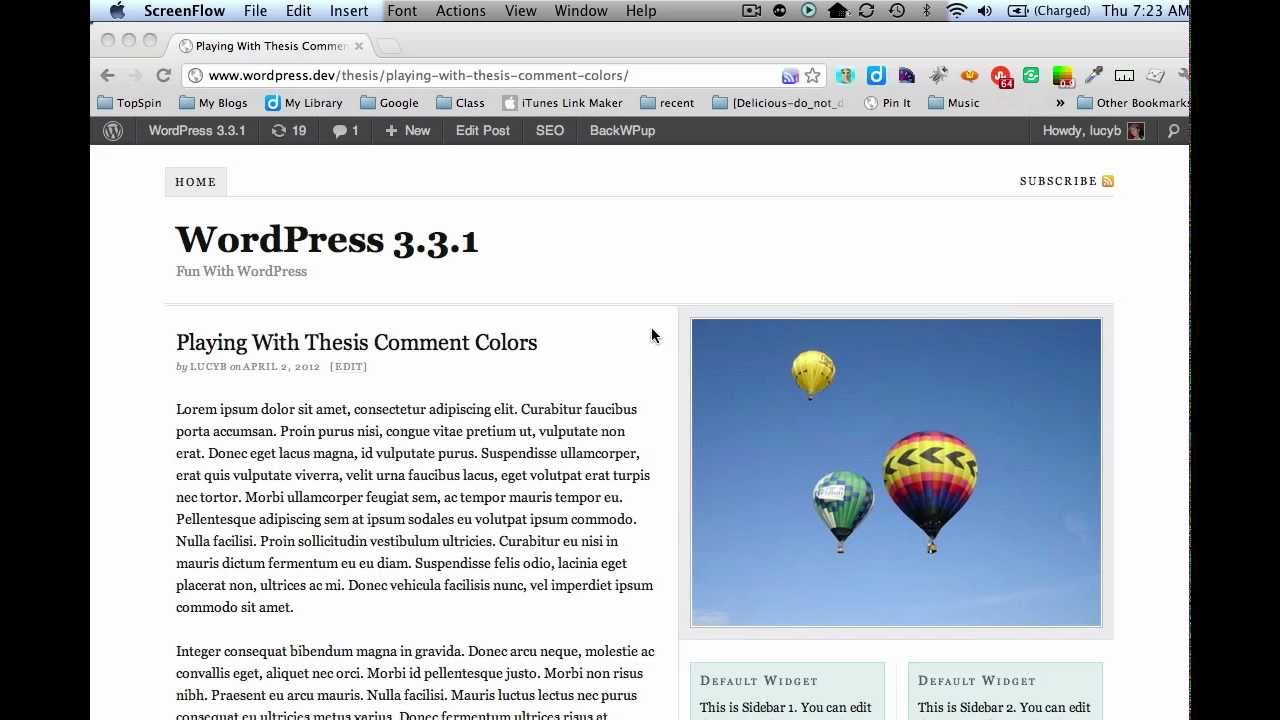Open the Font menu
1280x720 pixels.
tap(402, 10)
